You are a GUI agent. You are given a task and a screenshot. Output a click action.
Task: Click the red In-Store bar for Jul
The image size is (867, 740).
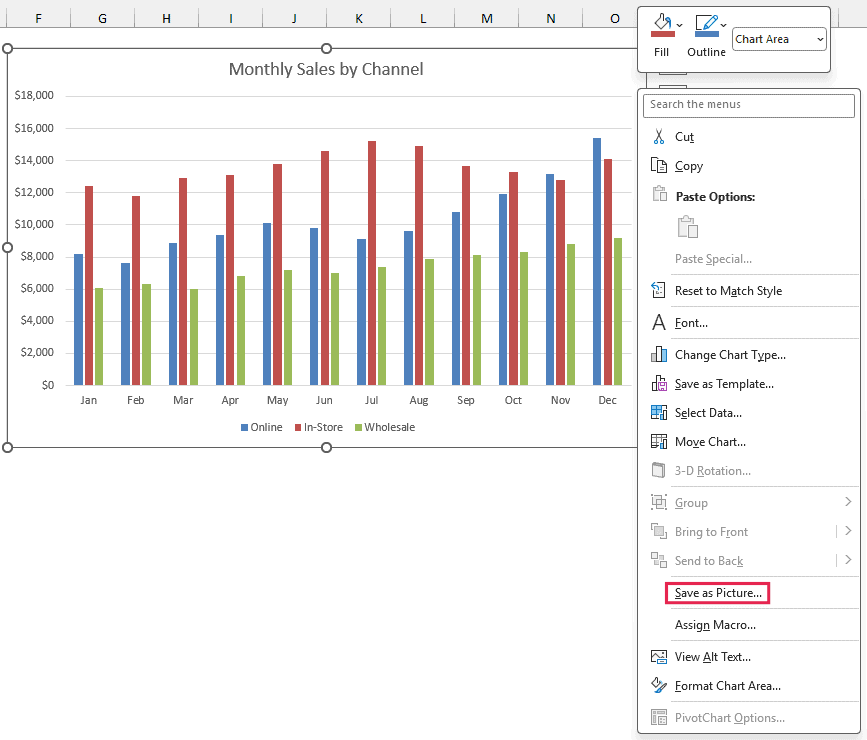pos(372,263)
